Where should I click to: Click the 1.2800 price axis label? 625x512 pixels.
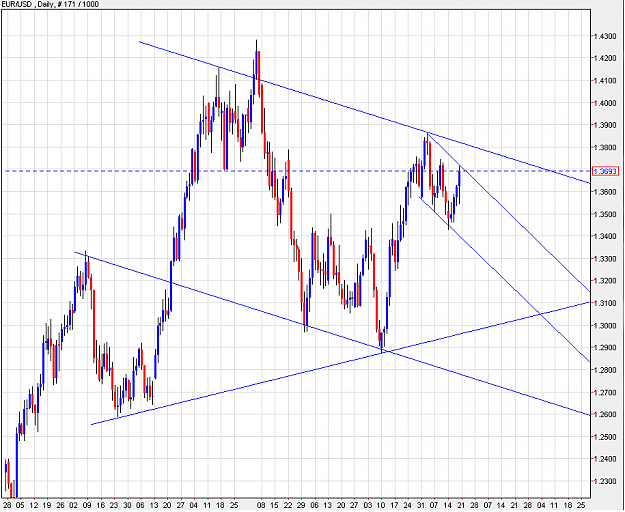[x=605, y=370]
